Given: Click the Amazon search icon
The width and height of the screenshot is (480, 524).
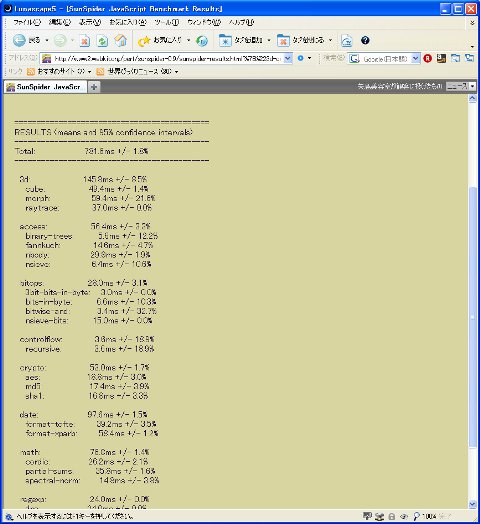Looking at the screenshot, I should (441, 58).
